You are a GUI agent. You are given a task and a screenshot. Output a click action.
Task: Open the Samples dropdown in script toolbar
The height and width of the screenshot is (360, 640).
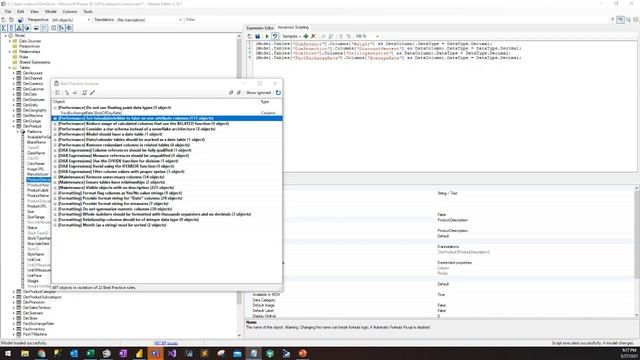point(291,36)
